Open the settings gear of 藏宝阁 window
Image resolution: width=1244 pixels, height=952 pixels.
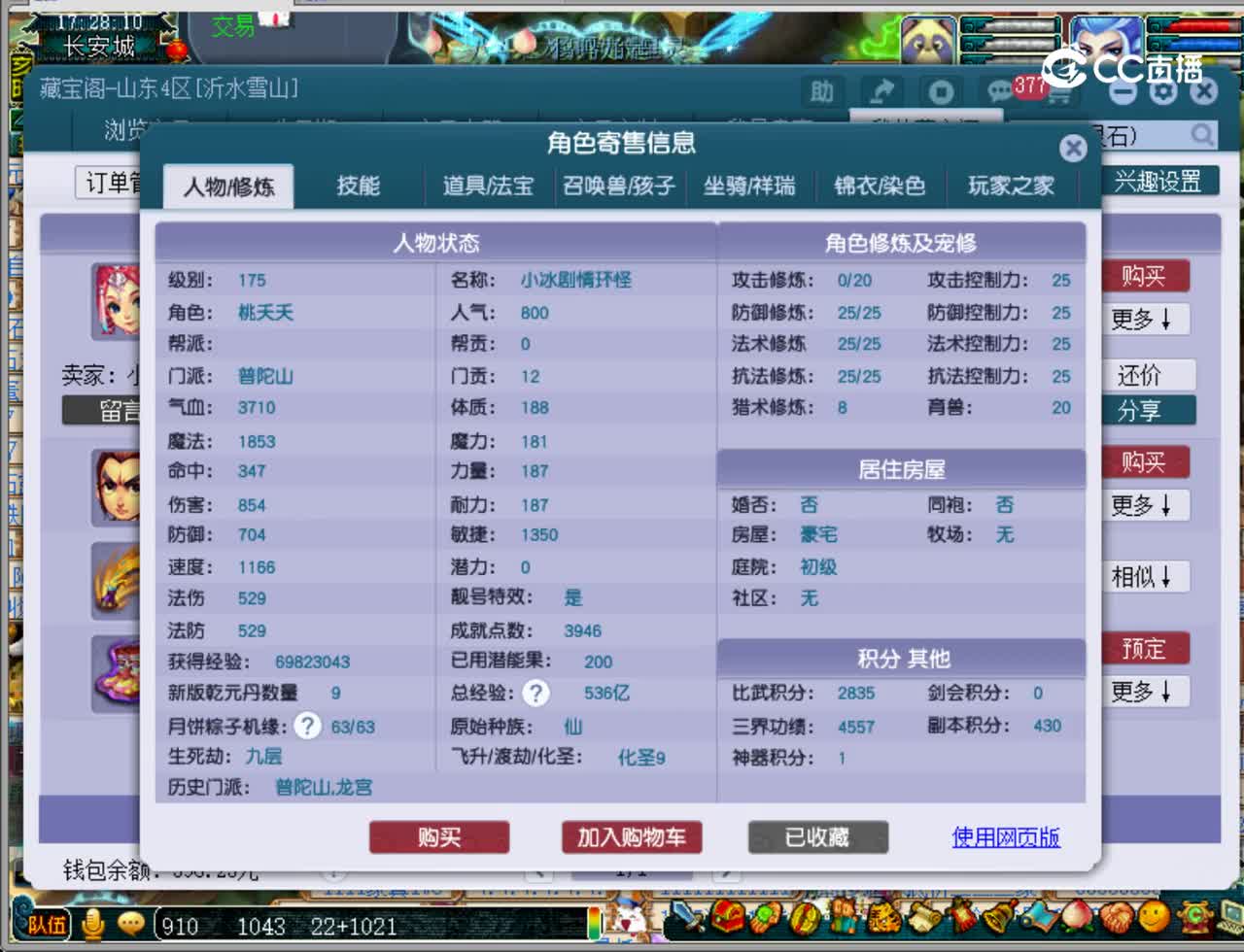pyautogui.click(x=1163, y=92)
